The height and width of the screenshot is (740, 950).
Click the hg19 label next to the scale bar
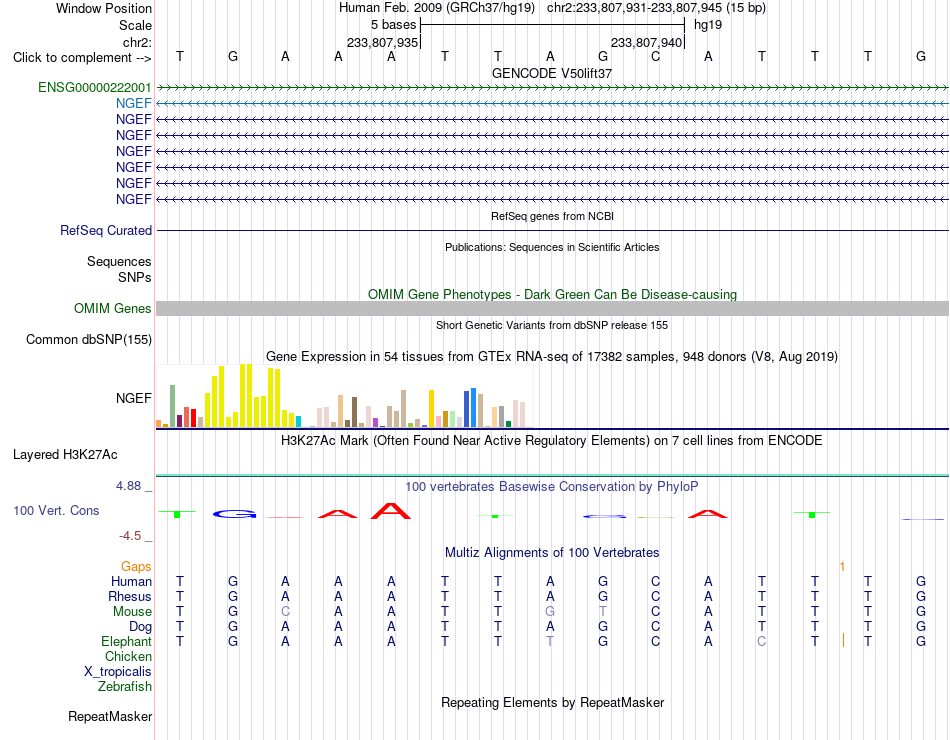[708, 25]
